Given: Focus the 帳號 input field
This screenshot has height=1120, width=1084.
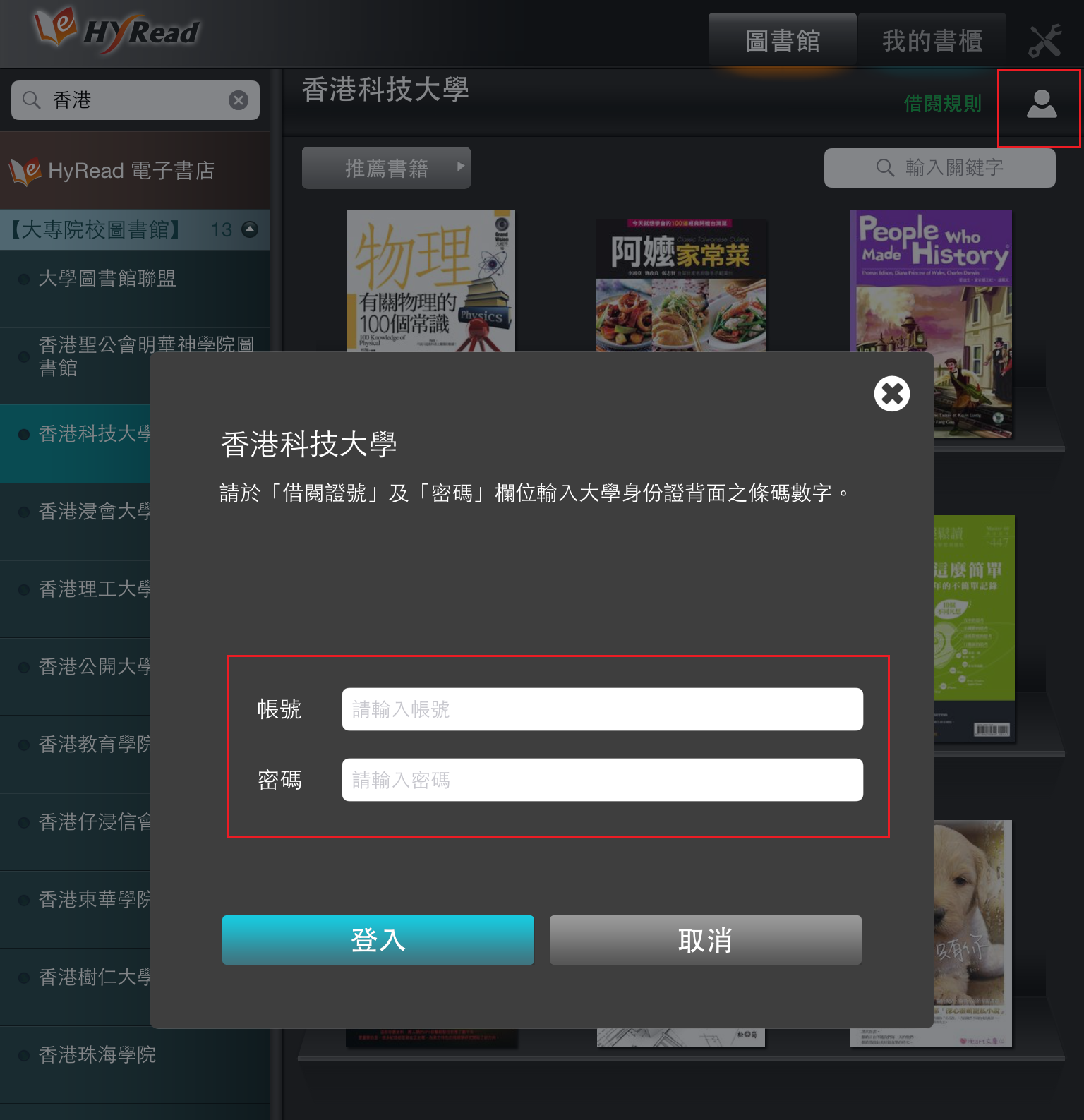Looking at the screenshot, I should [602, 709].
